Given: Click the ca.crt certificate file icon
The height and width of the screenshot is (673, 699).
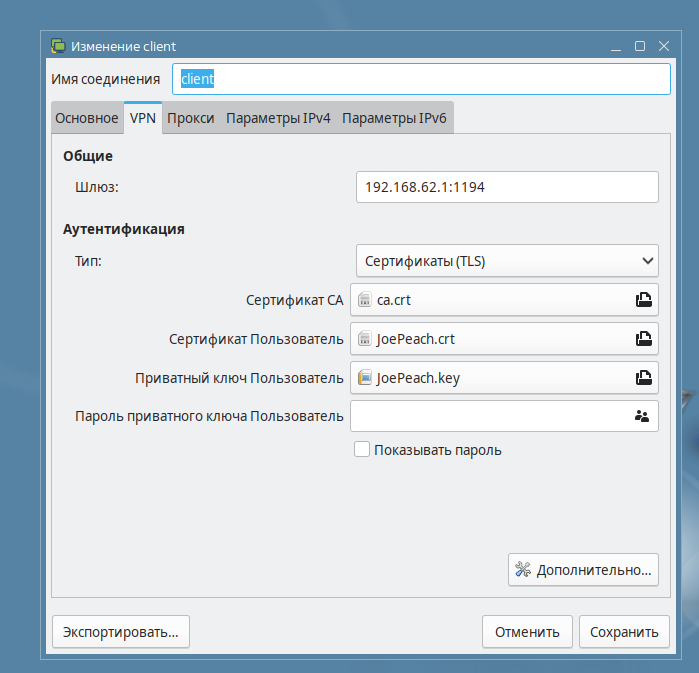Looking at the screenshot, I should pos(365,300).
